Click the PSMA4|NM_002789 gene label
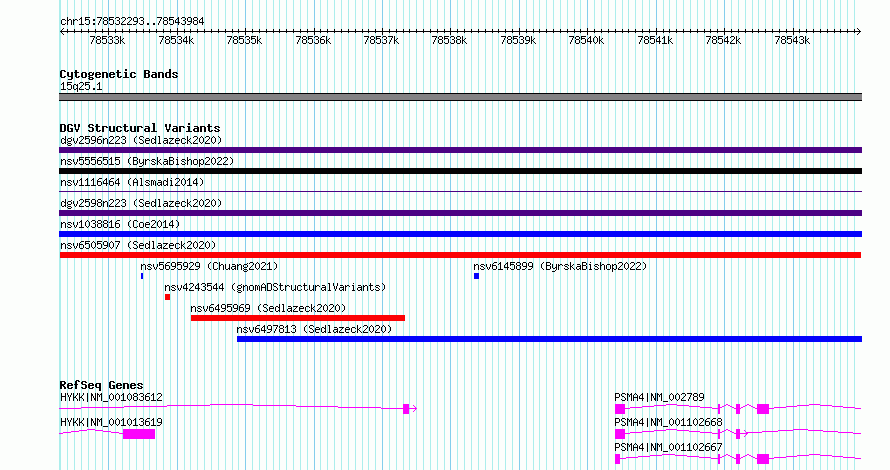Viewport: 890px width, 470px height. 660,397
